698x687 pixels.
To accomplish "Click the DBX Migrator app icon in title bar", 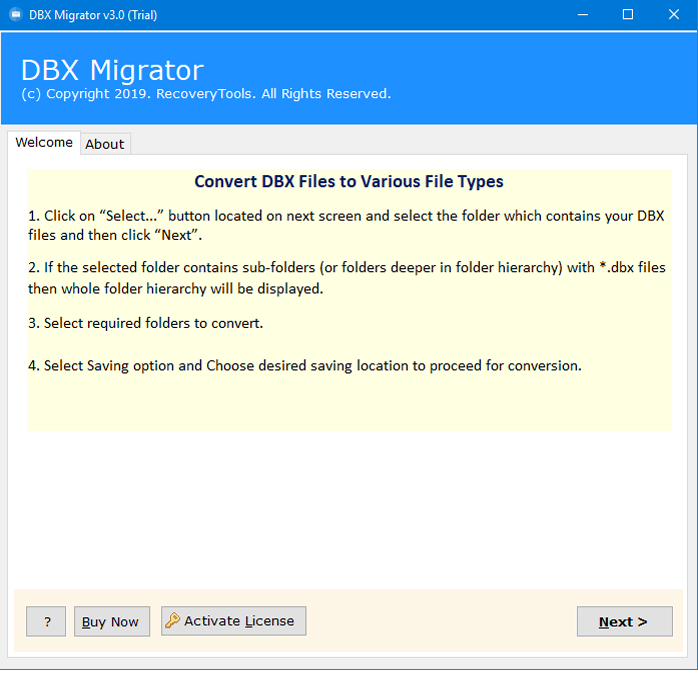I will click(16, 15).
